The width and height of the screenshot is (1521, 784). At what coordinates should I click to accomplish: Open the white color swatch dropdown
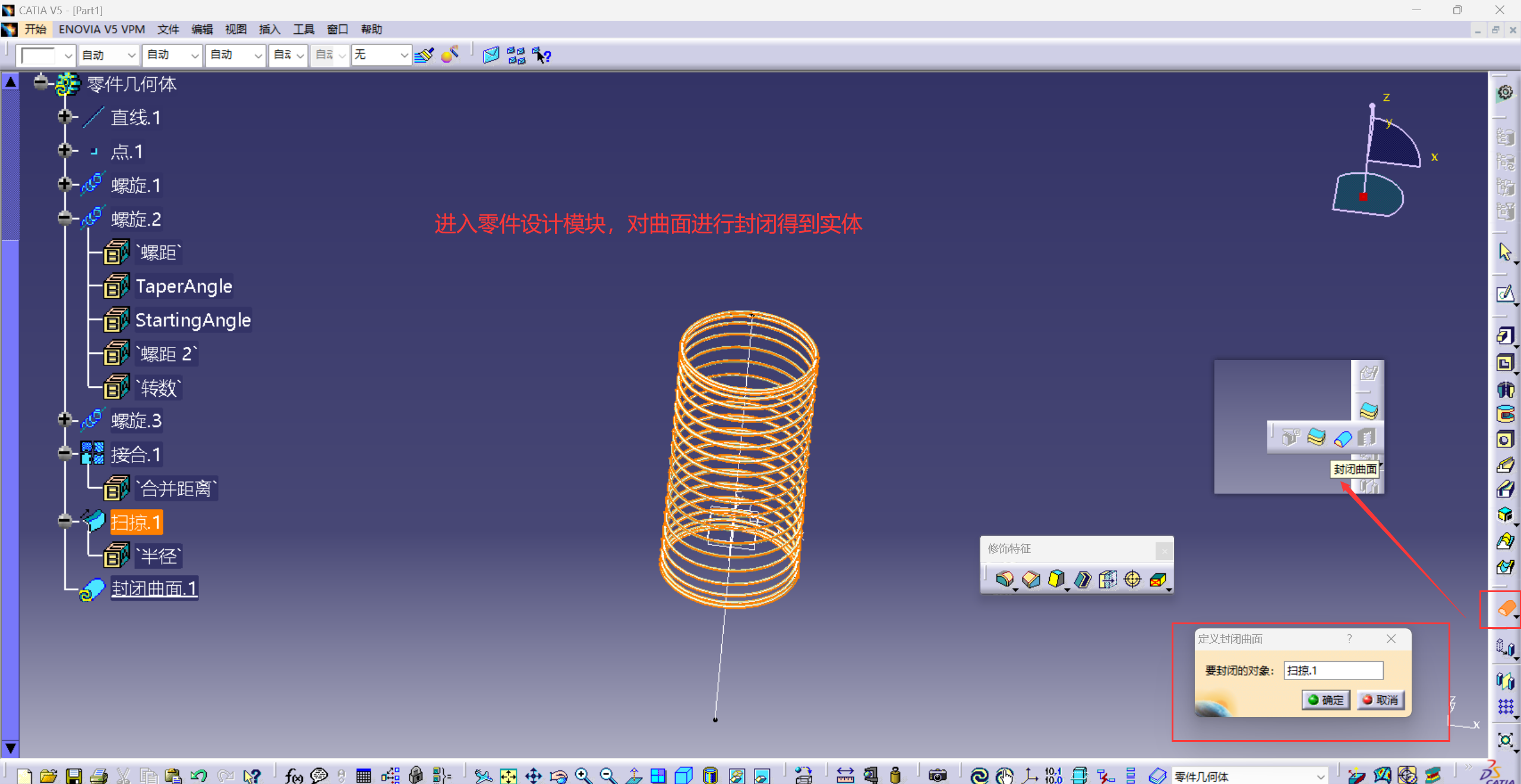(x=68, y=55)
